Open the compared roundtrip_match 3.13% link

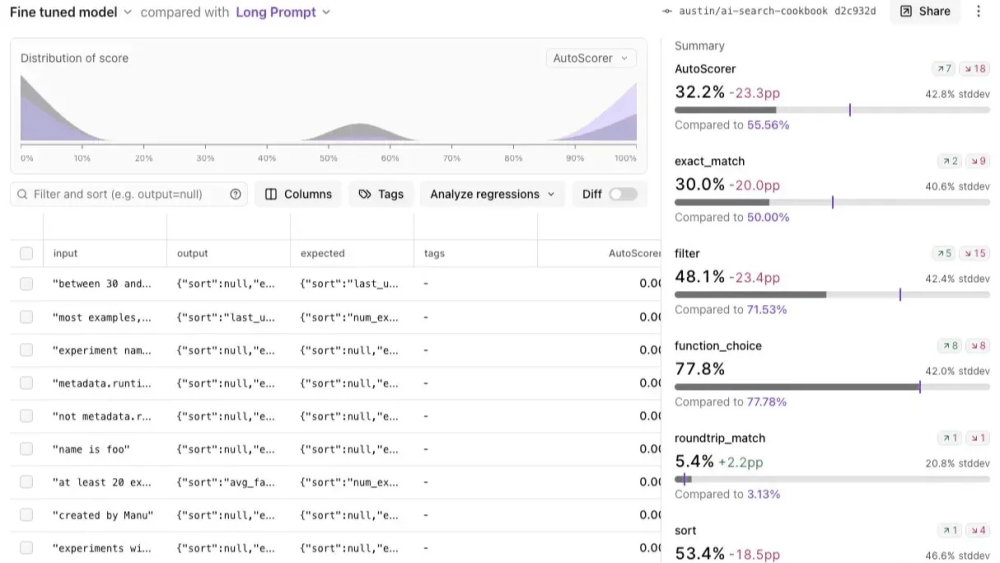pyautogui.click(x=763, y=494)
